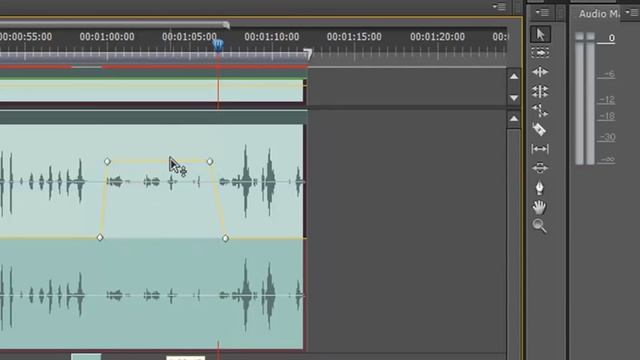
Task: Choose the Rolling Edit tool
Action: 540,91
